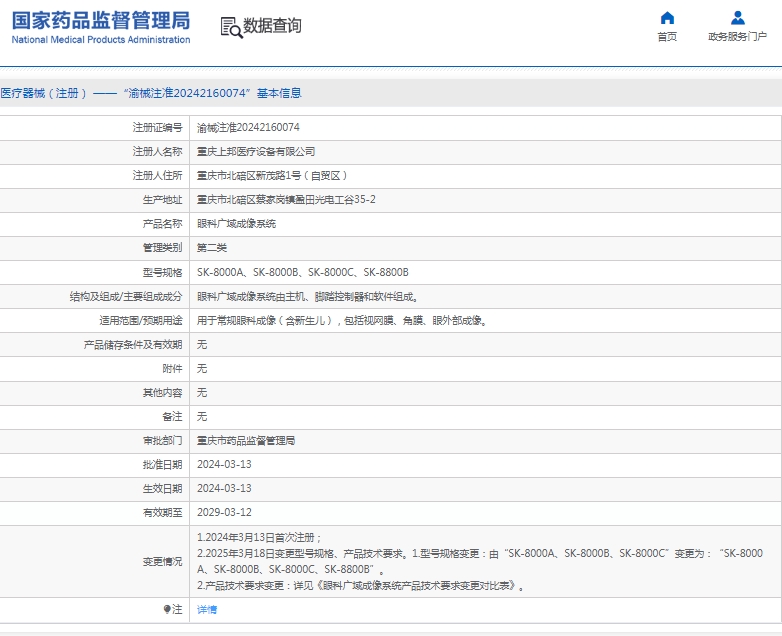
Task: Click the 变更情况 label
Action: (x=163, y=562)
